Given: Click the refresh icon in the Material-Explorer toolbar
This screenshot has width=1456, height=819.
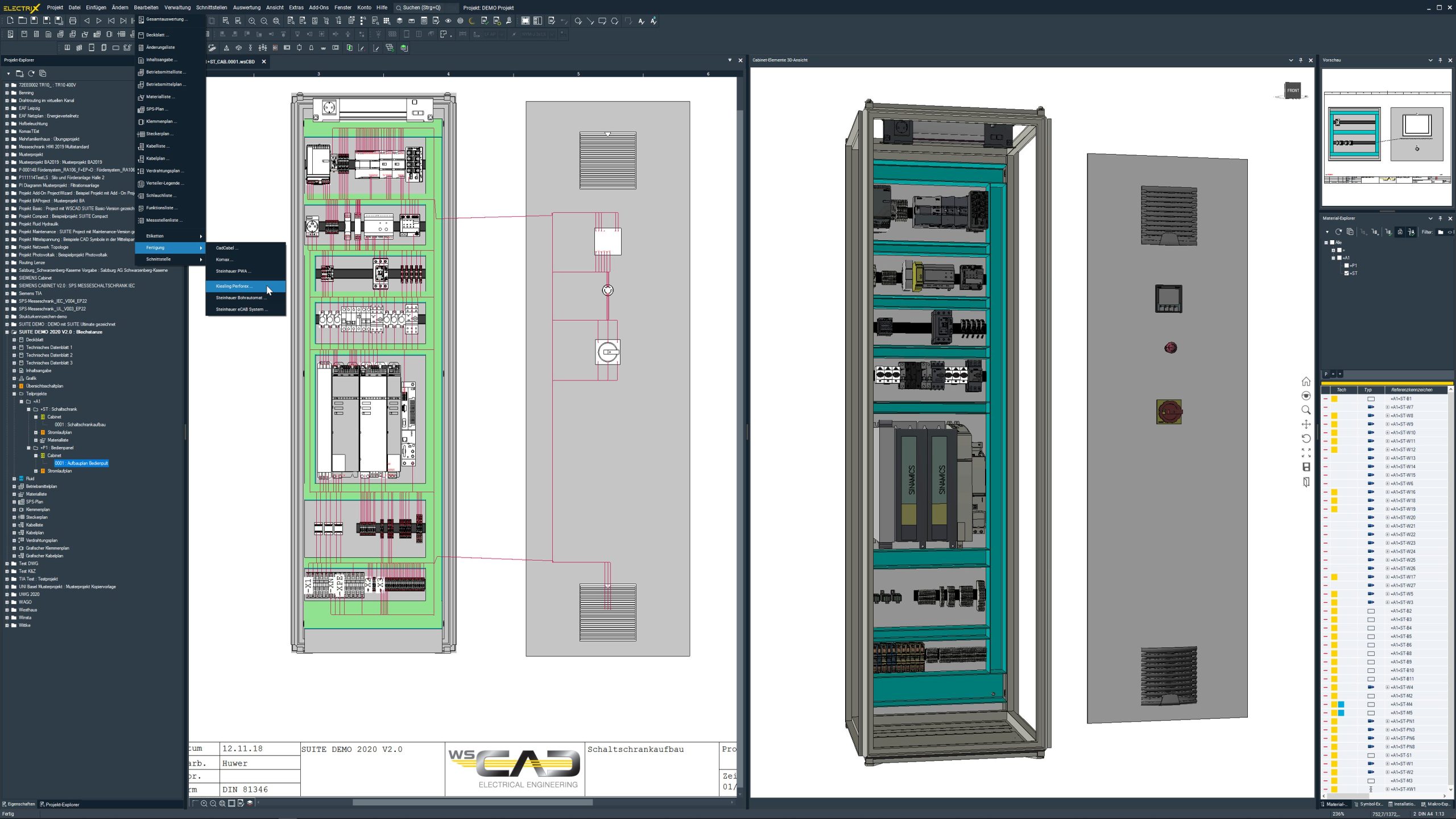Looking at the screenshot, I should pyautogui.click(x=1339, y=232).
